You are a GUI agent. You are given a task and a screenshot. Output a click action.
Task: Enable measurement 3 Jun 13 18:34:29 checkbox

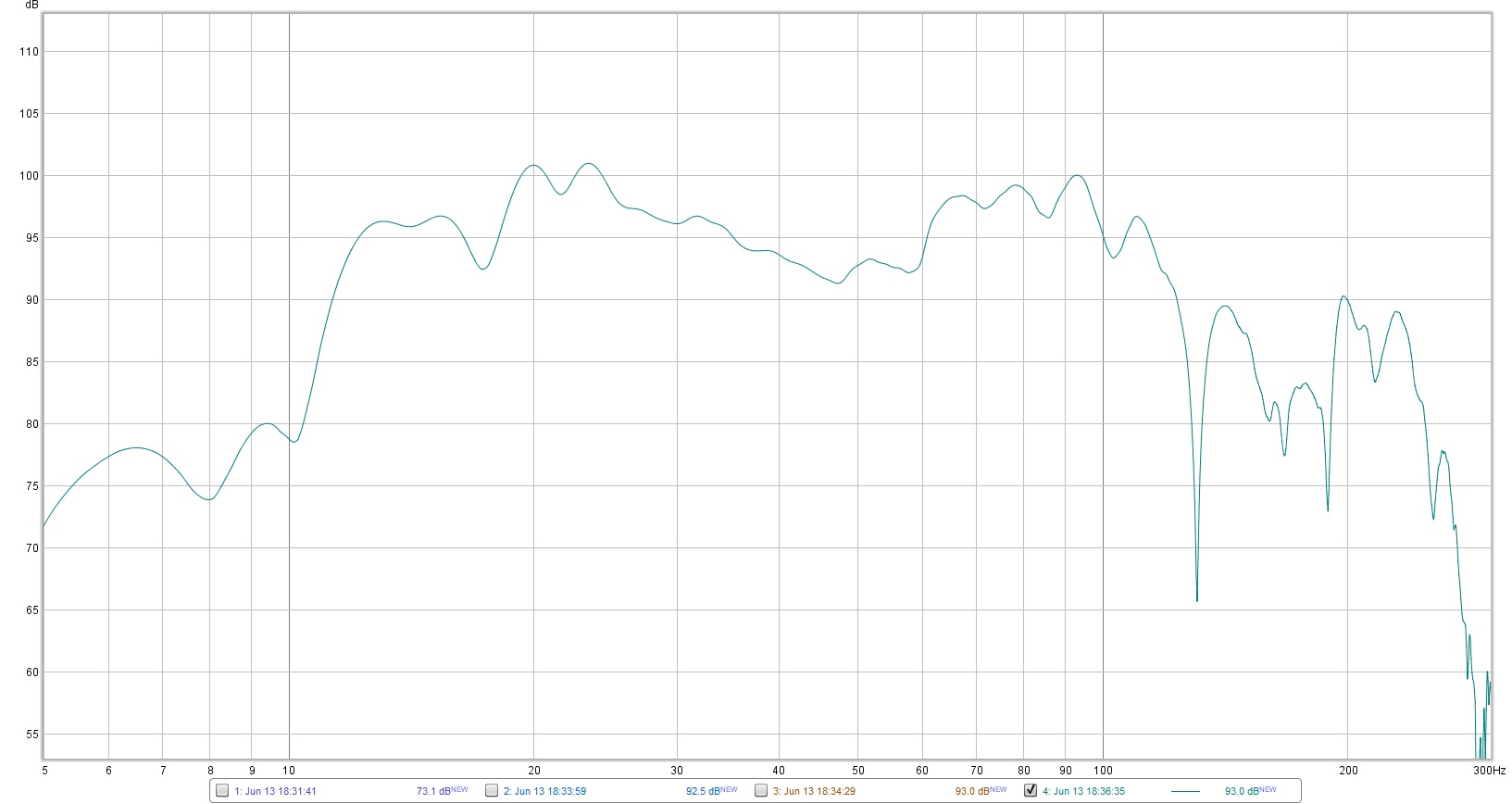pyautogui.click(x=761, y=790)
